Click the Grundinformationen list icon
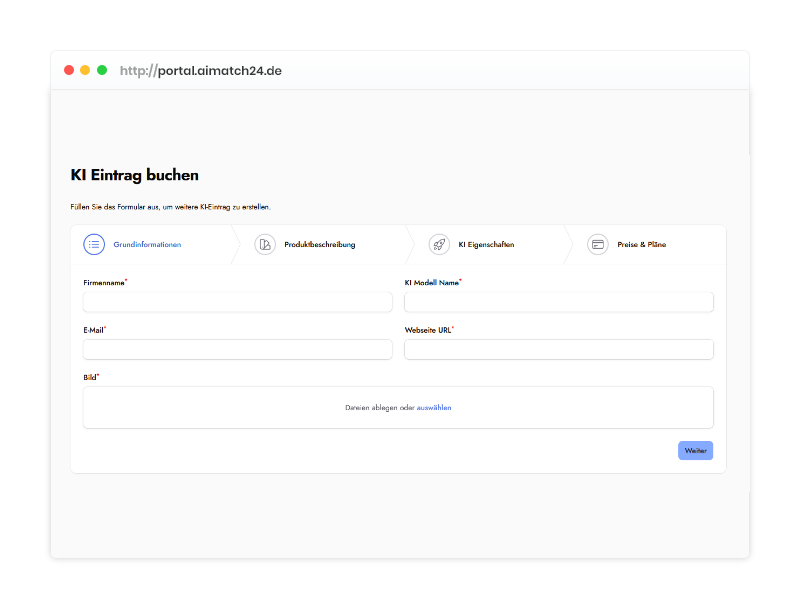The width and height of the screenshot is (800, 600). [x=94, y=244]
